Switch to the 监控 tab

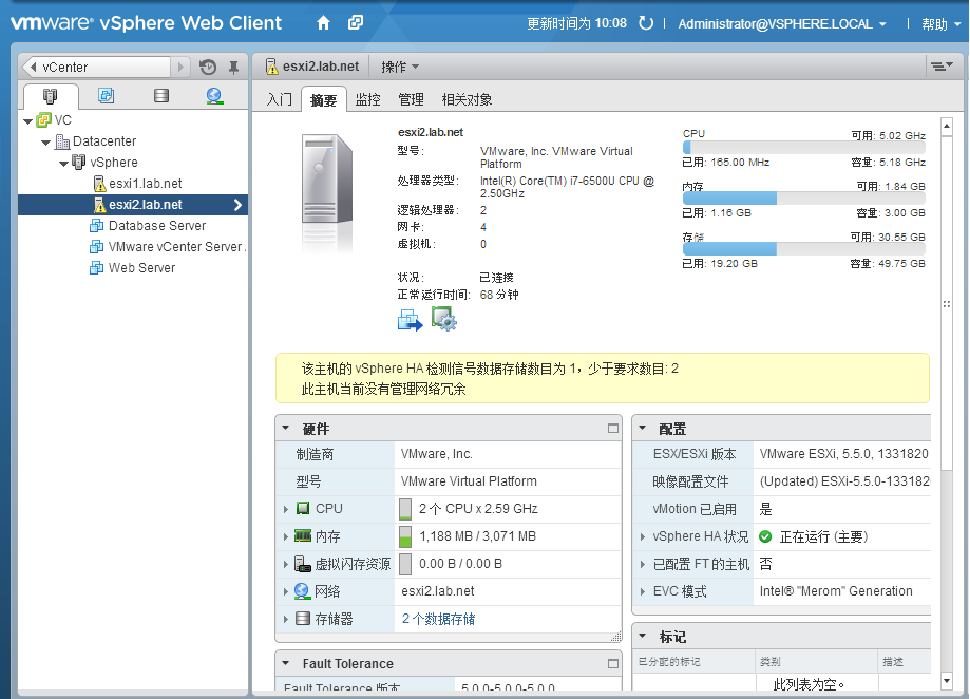click(368, 100)
